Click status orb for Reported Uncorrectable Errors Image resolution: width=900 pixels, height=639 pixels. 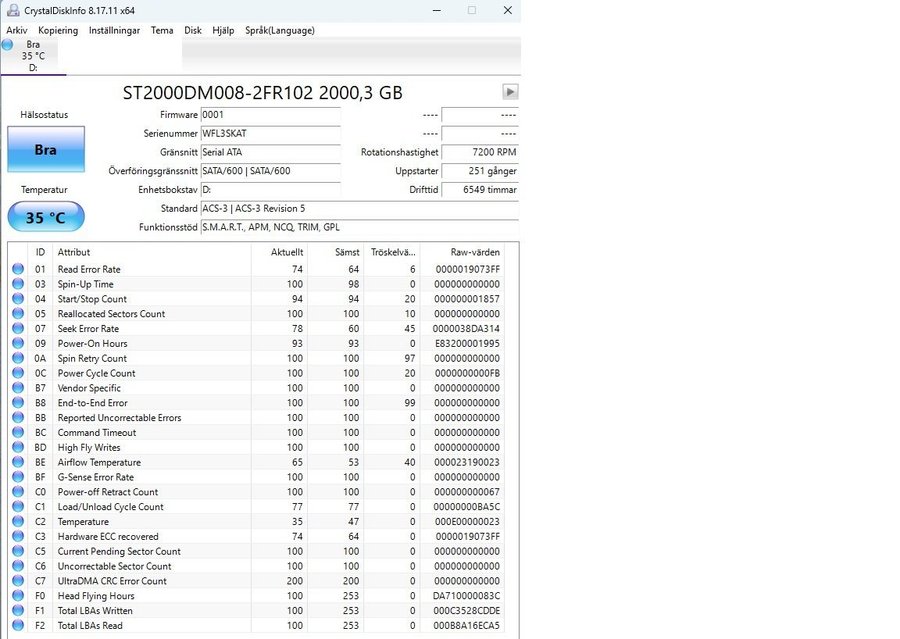[x=18, y=417]
